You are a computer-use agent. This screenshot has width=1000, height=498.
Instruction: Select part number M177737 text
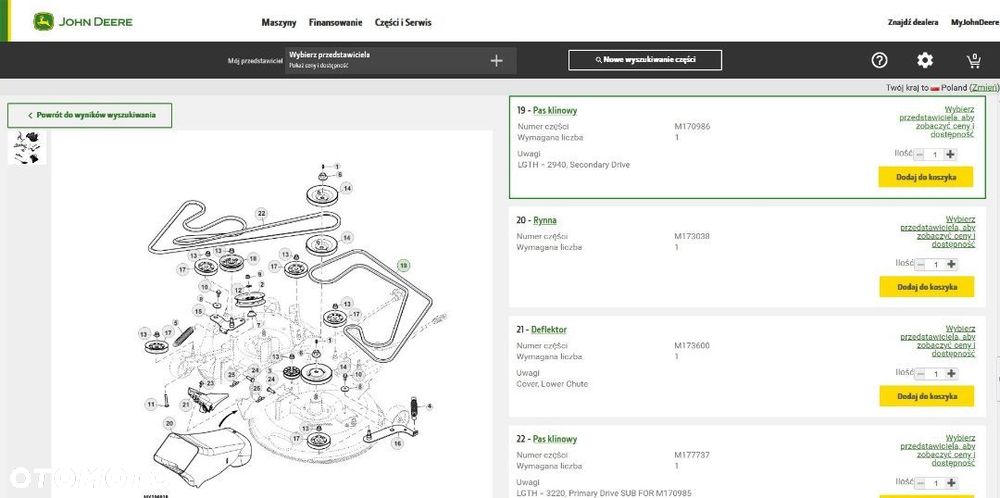[692, 455]
